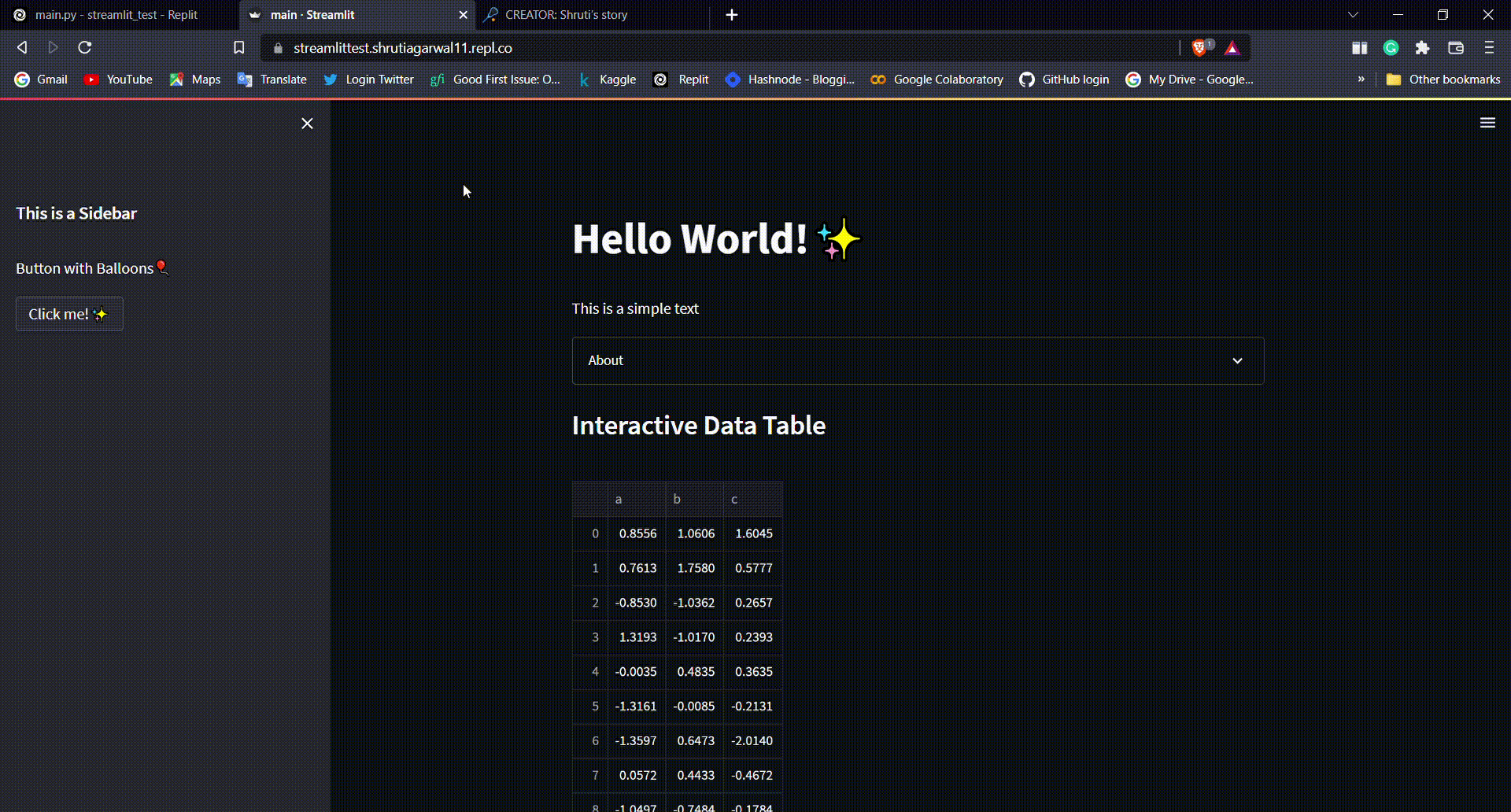Viewport: 1511px width, 812px height.
Task: Go back to the previous page
Action: click(22, 48)
